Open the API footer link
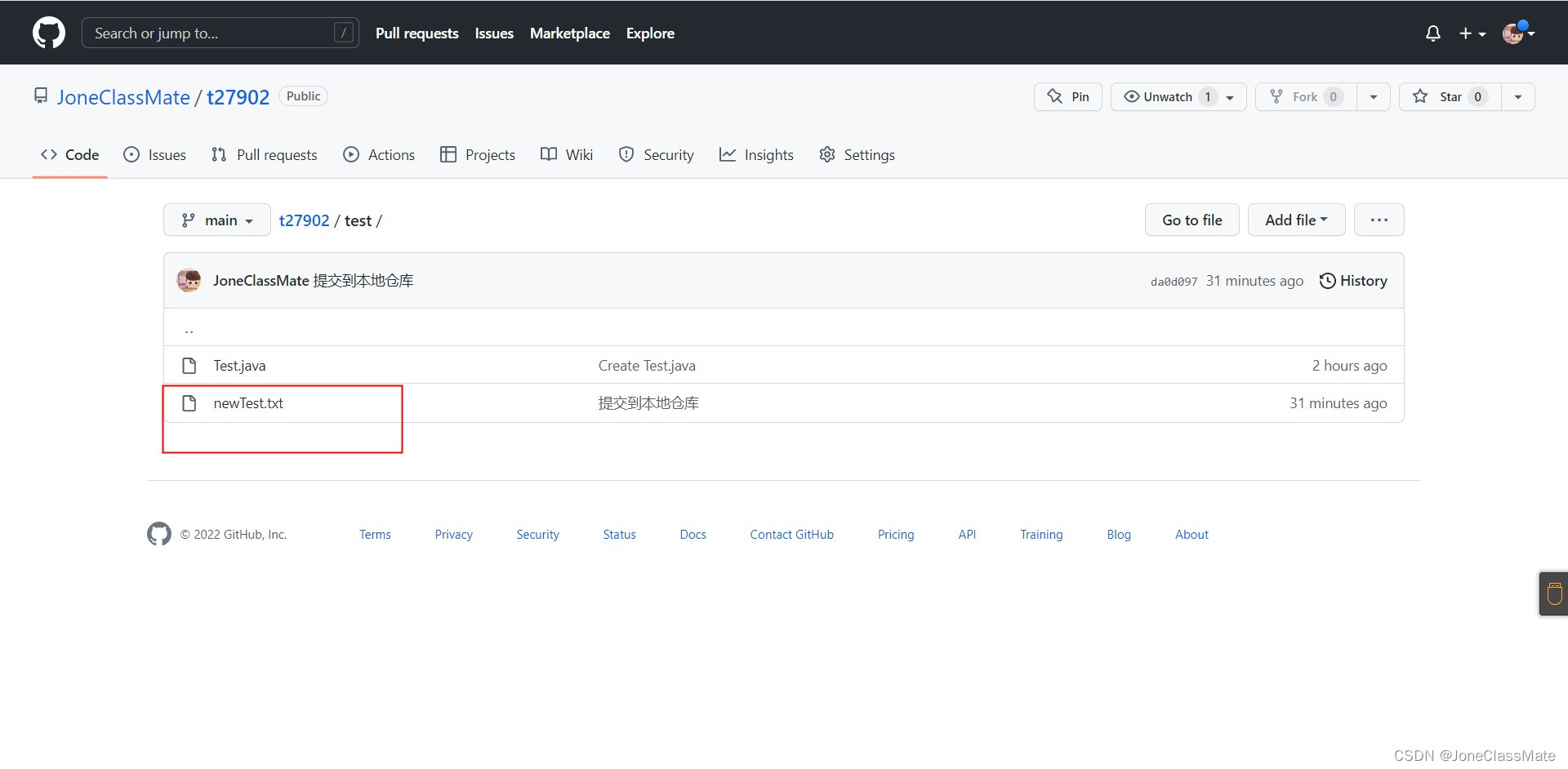The width and height of the screenshot is (1568, 769). coord(967,534)
